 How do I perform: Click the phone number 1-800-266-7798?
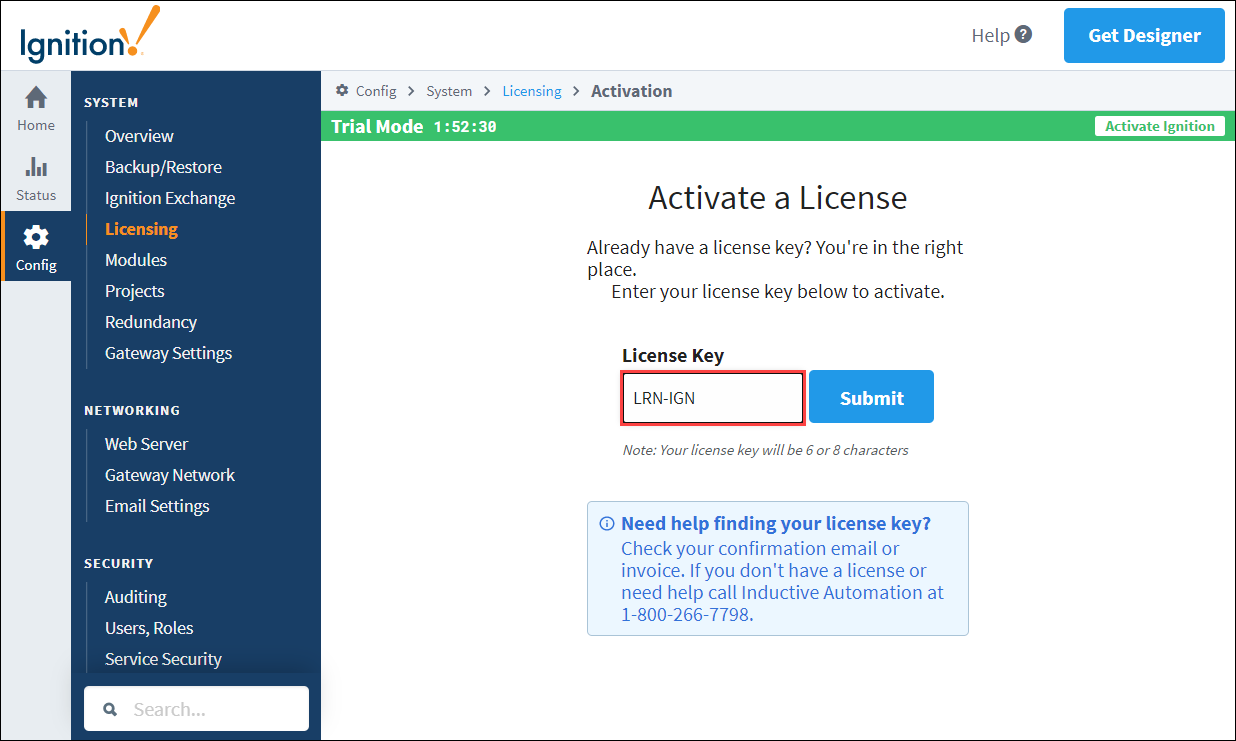point(685,615)
